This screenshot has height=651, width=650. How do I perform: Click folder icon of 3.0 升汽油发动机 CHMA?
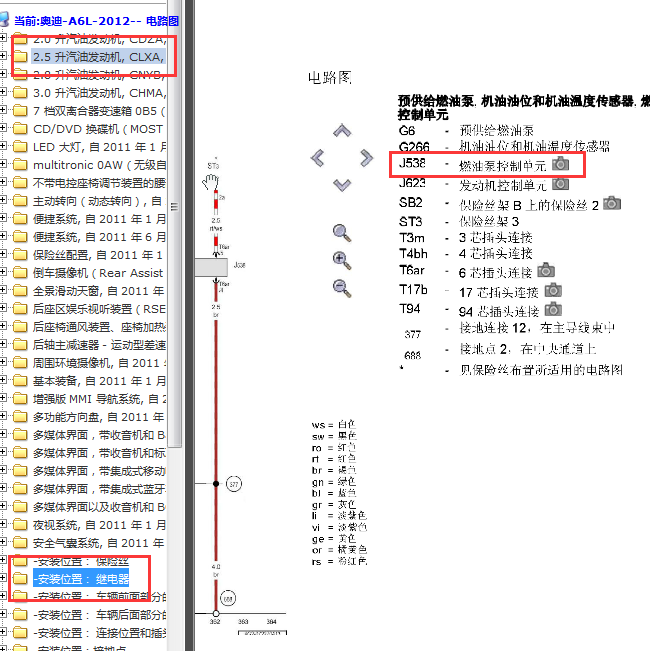(x=20, y=93)
